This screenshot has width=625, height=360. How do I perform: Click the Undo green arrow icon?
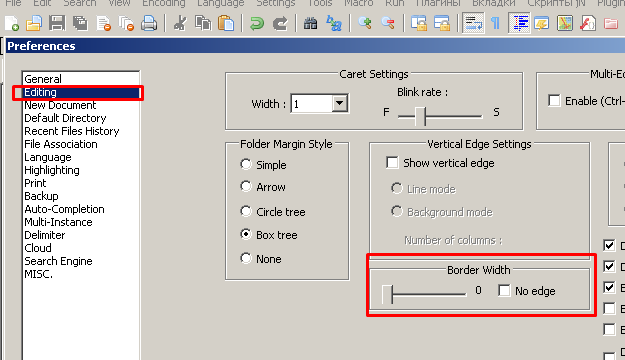pos(257,24)
